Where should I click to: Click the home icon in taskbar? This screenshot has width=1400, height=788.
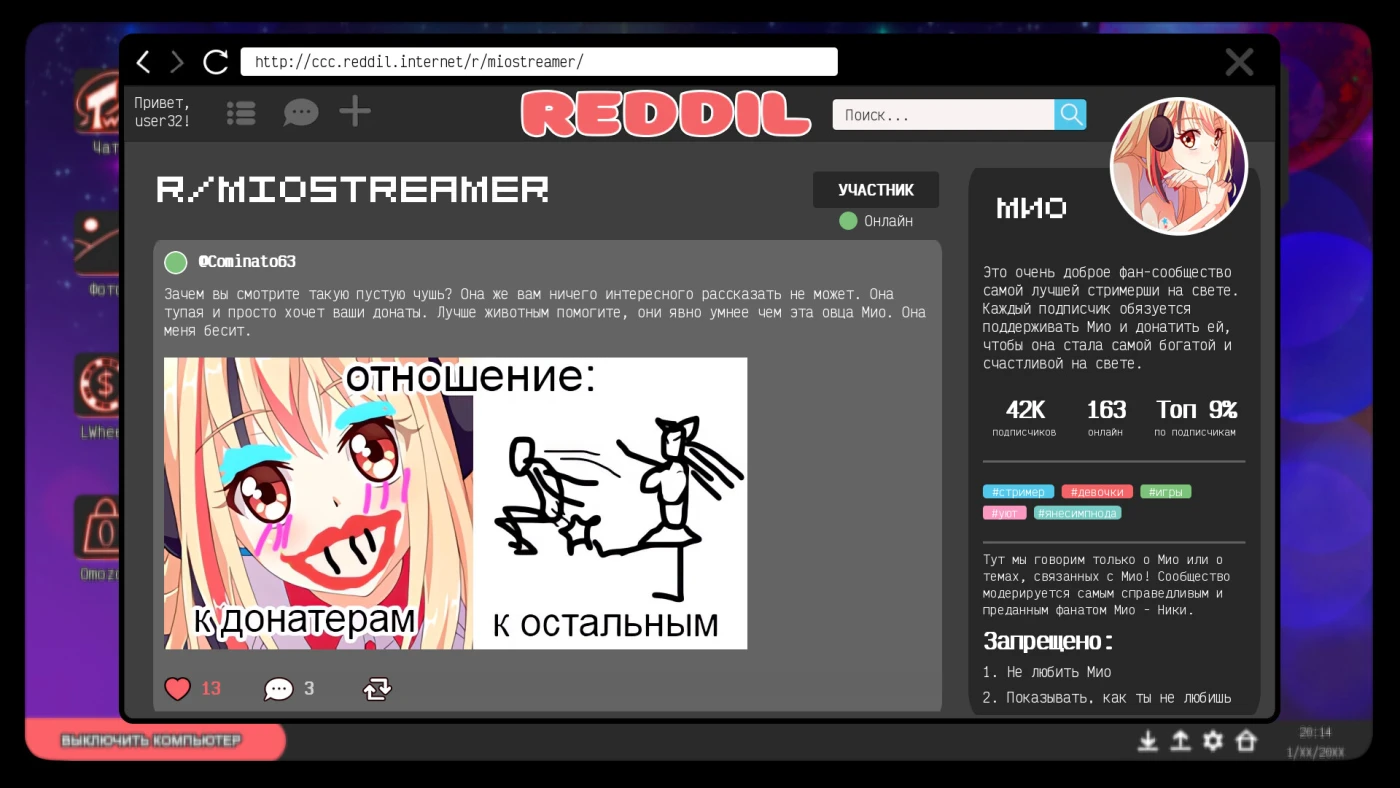tap(1245, 741)
